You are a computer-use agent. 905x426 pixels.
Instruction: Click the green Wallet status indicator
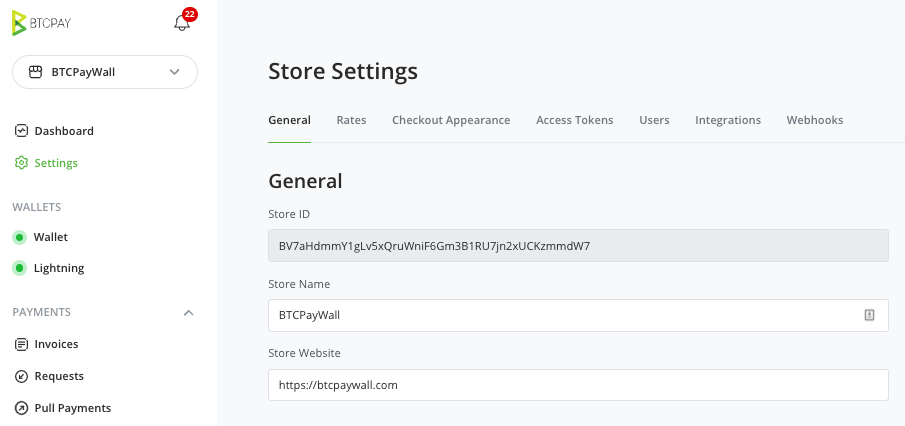point(20,237)
